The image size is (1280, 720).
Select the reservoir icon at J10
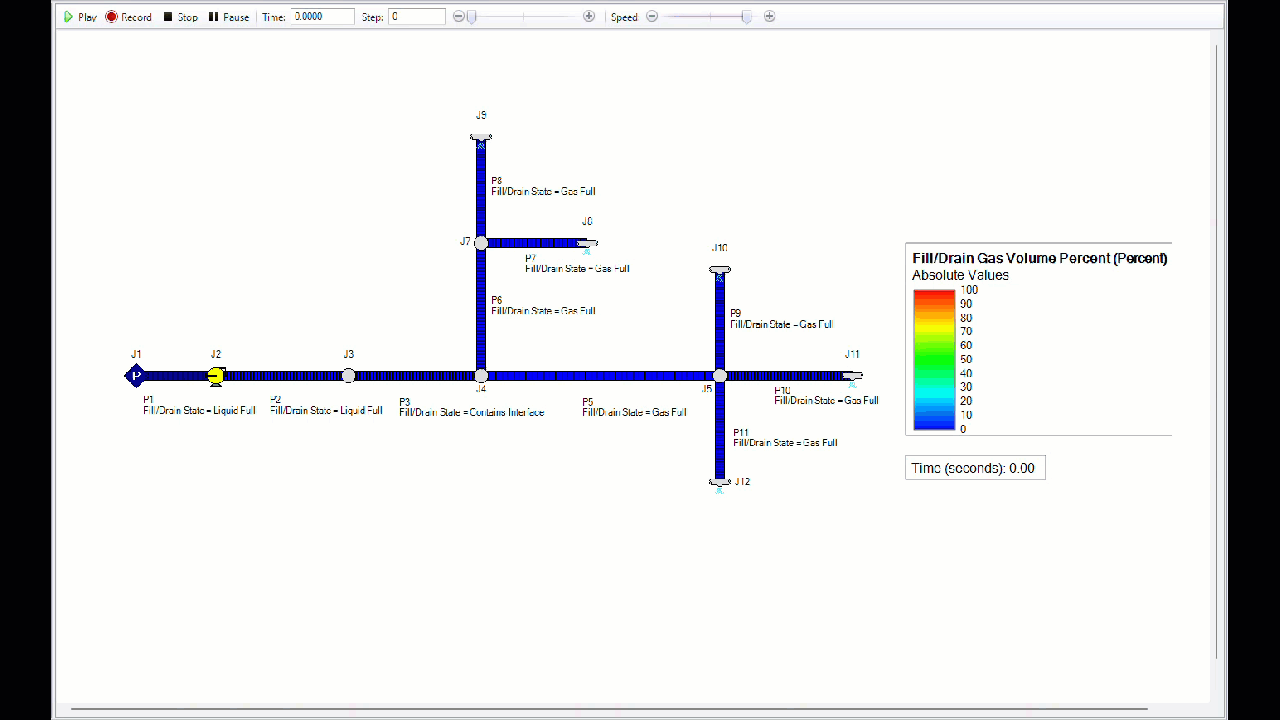[720, 270]
